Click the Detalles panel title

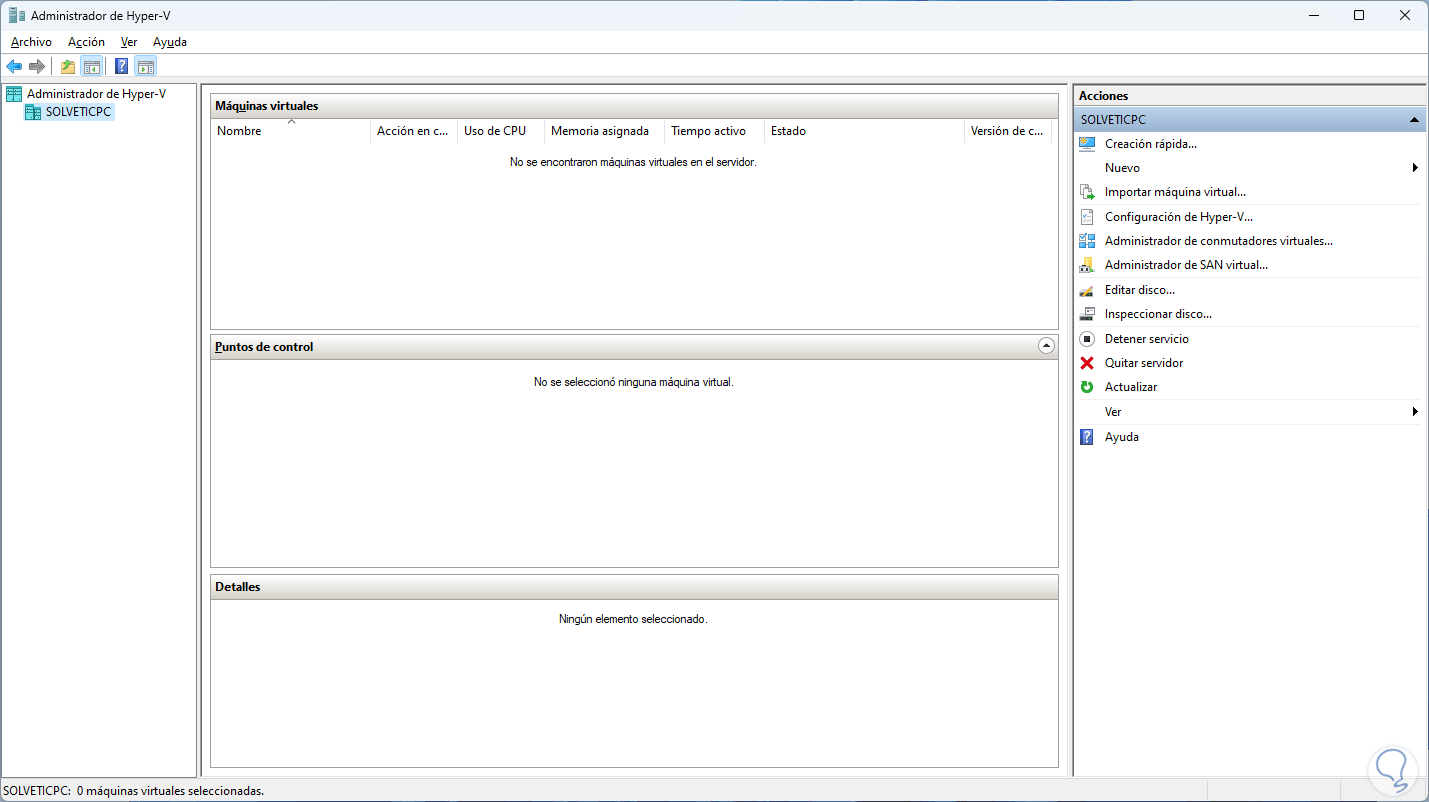point(238,587)
